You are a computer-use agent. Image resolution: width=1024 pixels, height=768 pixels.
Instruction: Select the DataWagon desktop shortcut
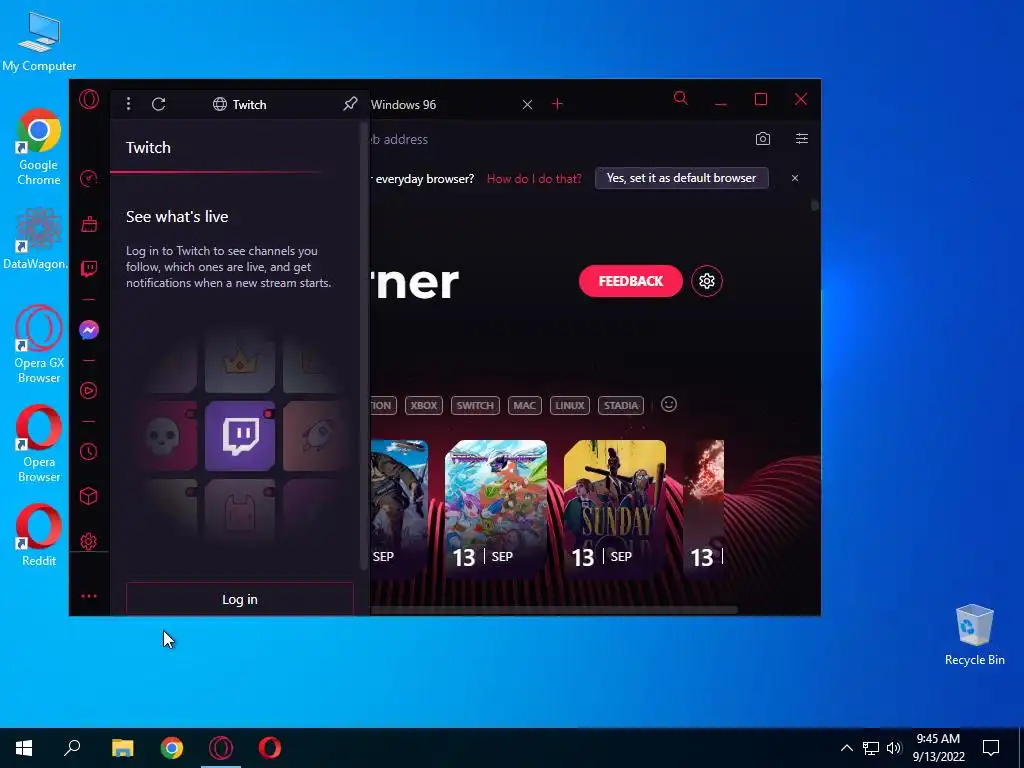click(x=35, y=238)
